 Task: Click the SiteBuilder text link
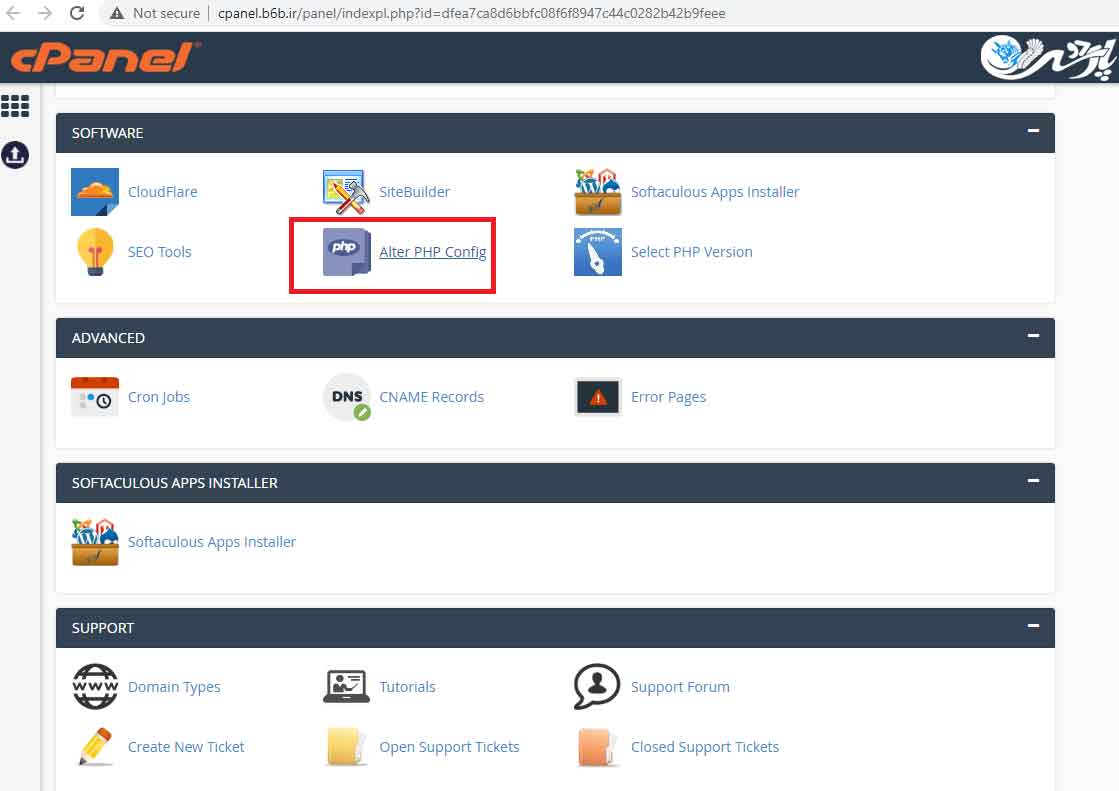tap(415, 192)
